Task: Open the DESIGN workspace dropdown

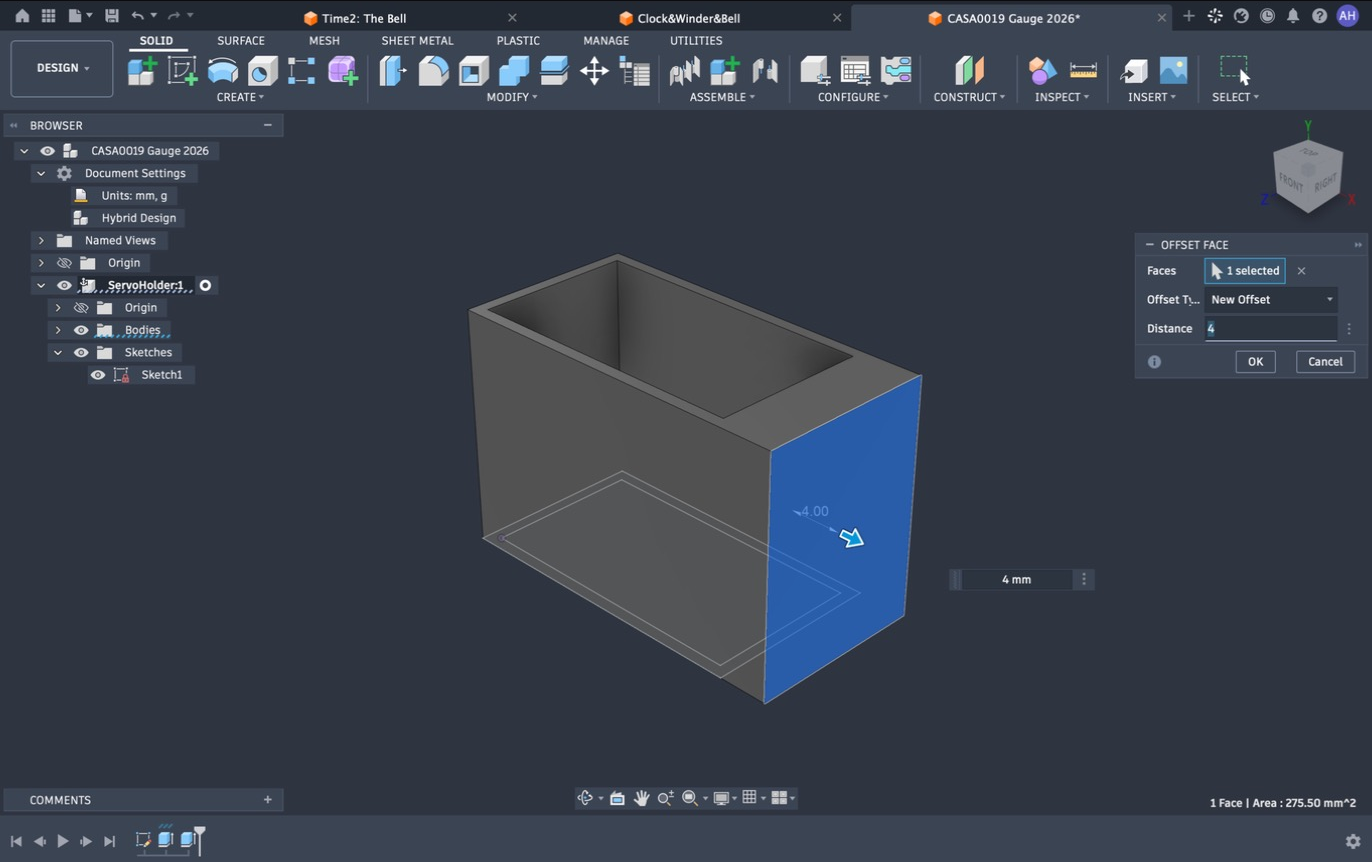Action: pos(62,68)
